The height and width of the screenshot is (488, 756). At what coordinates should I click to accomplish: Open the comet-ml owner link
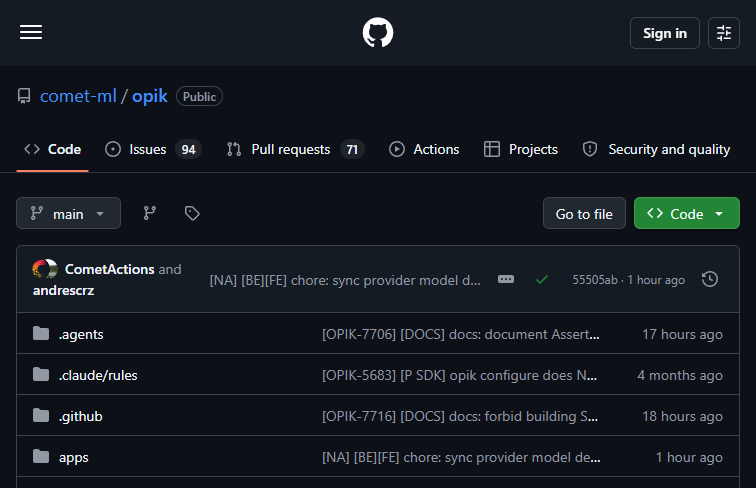78,96
